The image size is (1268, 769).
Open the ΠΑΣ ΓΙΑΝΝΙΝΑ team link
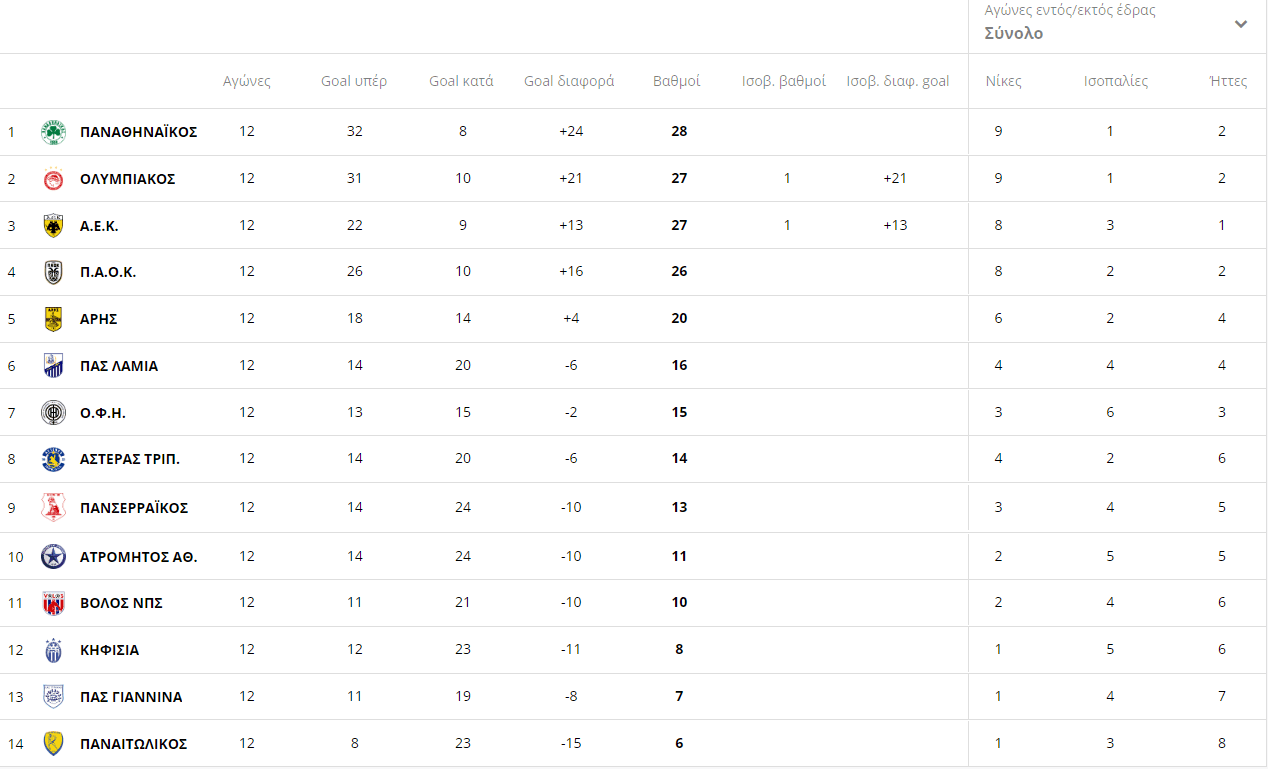[x=131, y=697]
